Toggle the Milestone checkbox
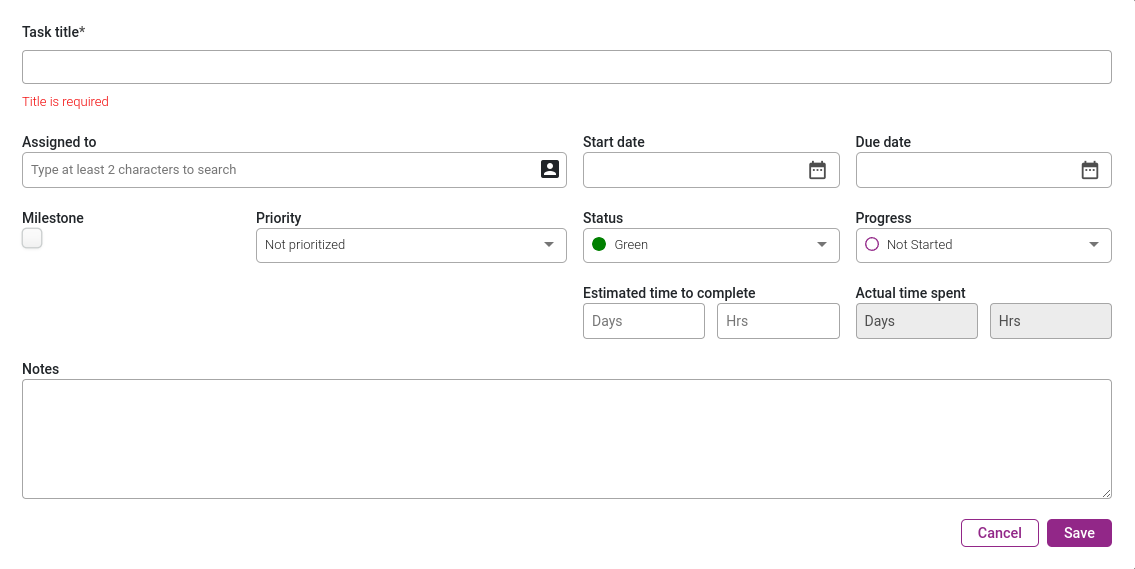Image resolution: width=1135 pixels, height=569 pixels. [x=32, y=238]
